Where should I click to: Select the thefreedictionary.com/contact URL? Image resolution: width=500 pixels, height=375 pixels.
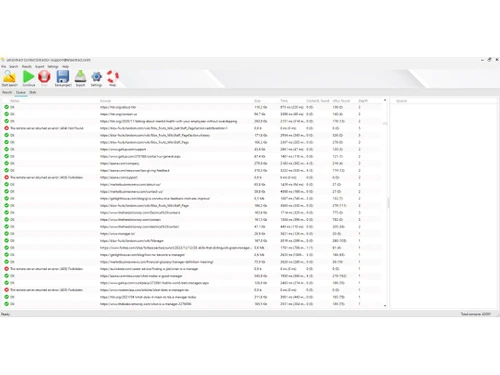130,219
